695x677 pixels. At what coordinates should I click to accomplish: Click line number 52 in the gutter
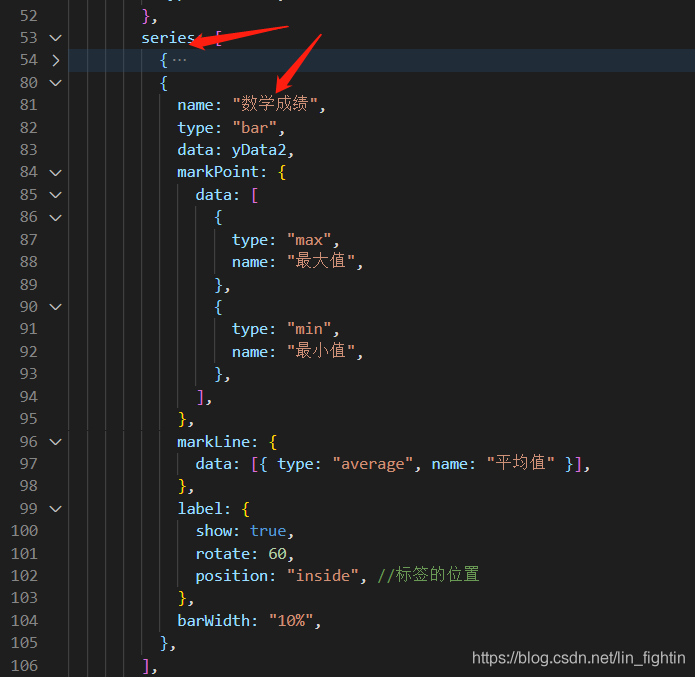(x=29, y=16)
